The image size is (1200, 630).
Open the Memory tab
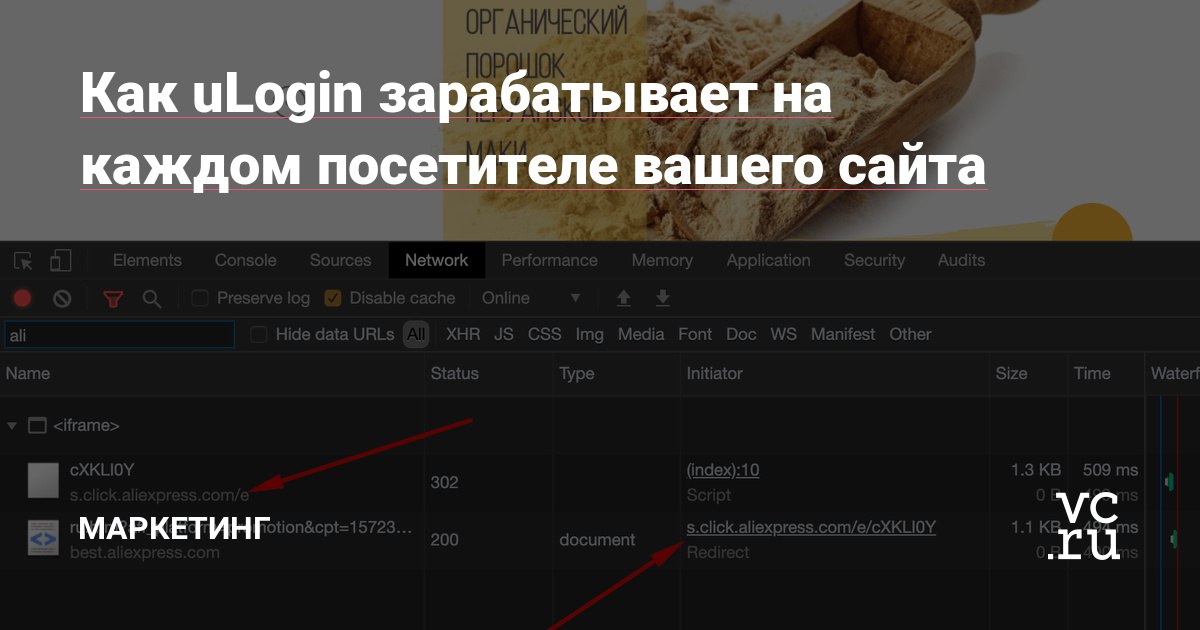pos(662,260)
